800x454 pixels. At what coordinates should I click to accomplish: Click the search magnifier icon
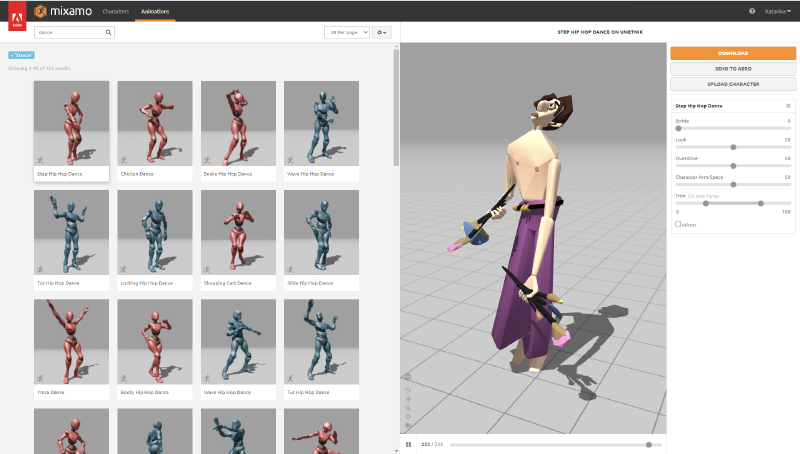point(108,32)
